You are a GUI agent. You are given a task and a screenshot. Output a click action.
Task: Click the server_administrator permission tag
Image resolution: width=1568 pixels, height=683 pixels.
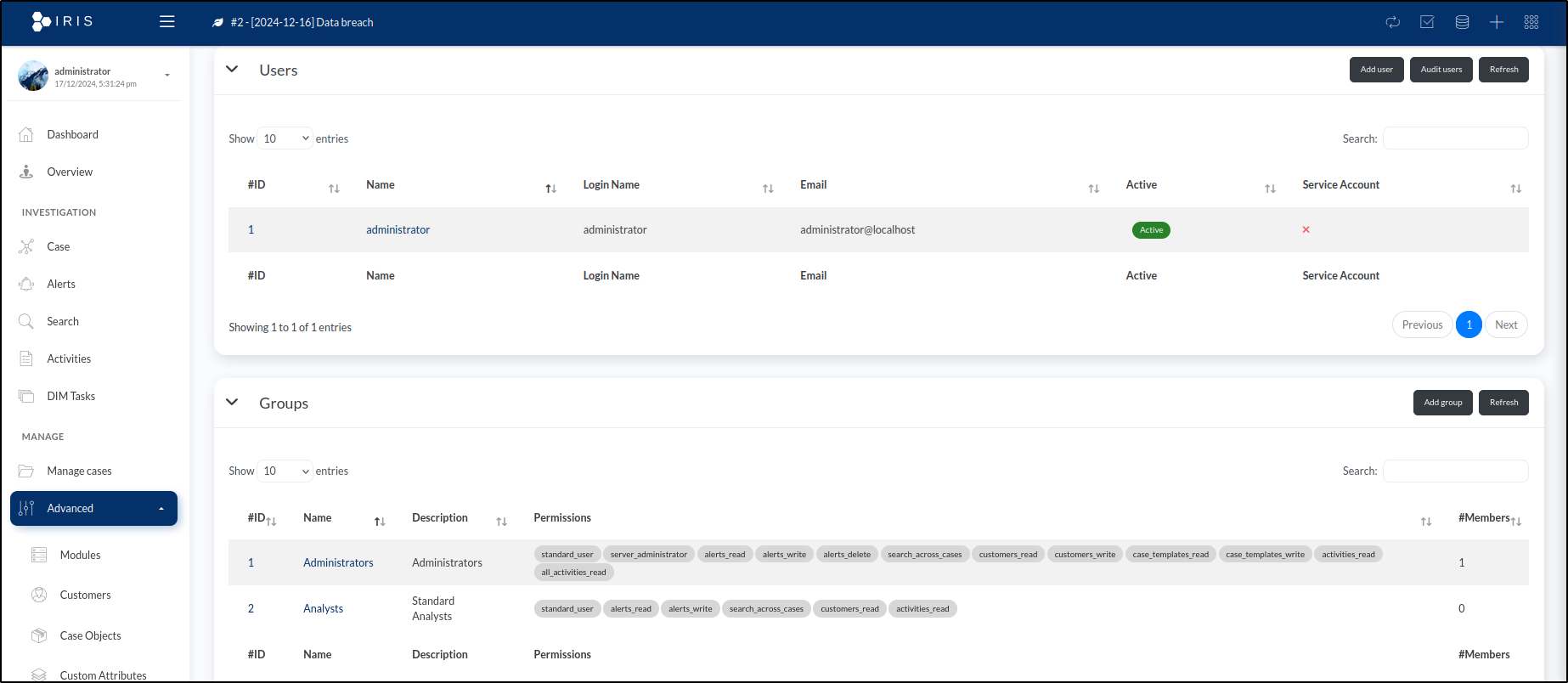[649, 554]
